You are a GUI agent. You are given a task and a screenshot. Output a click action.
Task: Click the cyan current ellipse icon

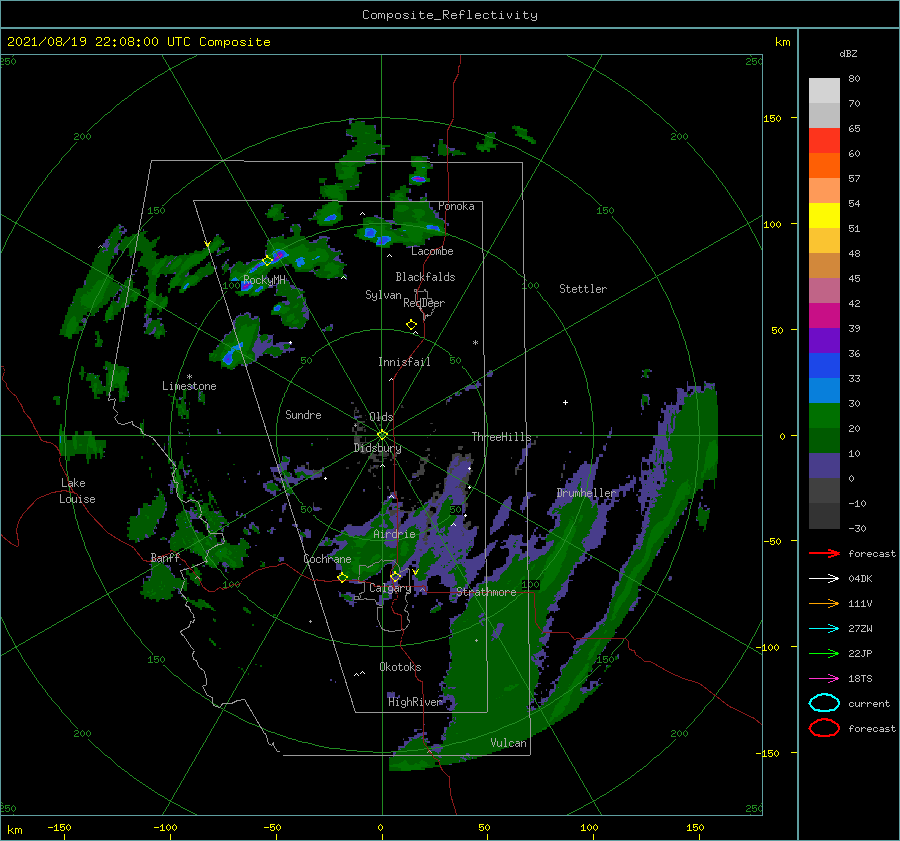point(824,703)
